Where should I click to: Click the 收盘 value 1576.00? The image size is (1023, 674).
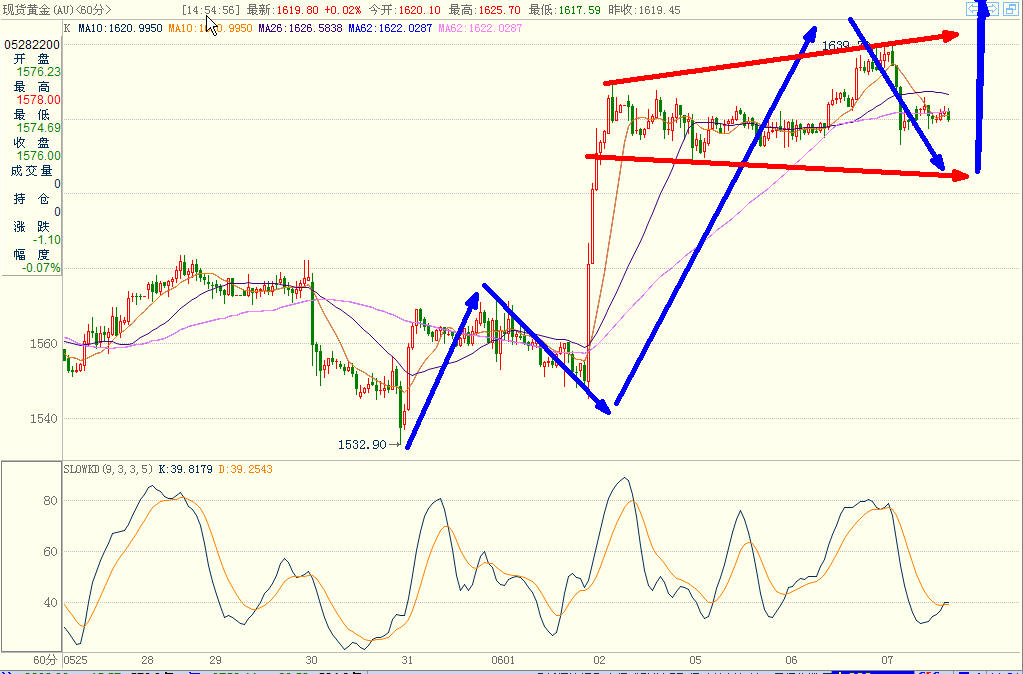point(38,156)
